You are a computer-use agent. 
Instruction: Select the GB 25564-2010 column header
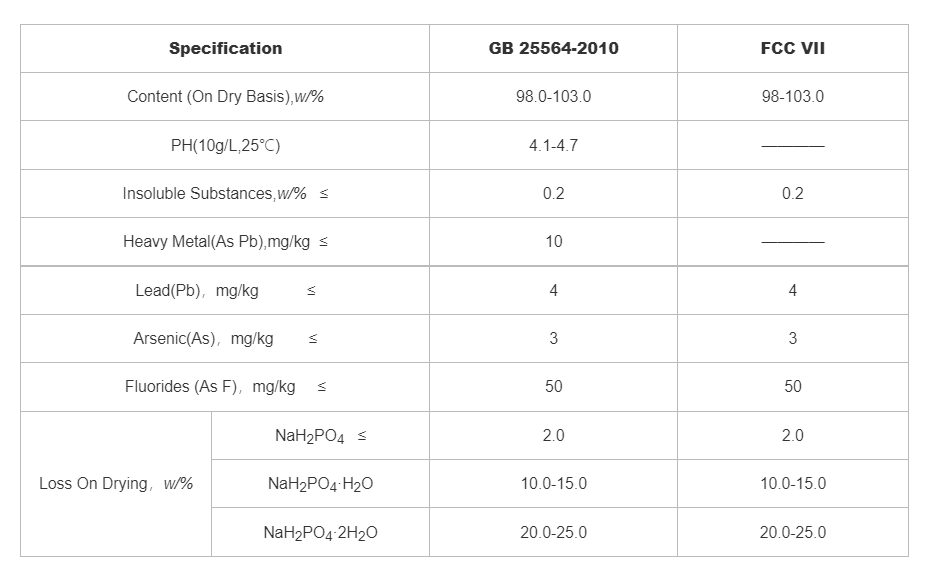click(553, 48)
